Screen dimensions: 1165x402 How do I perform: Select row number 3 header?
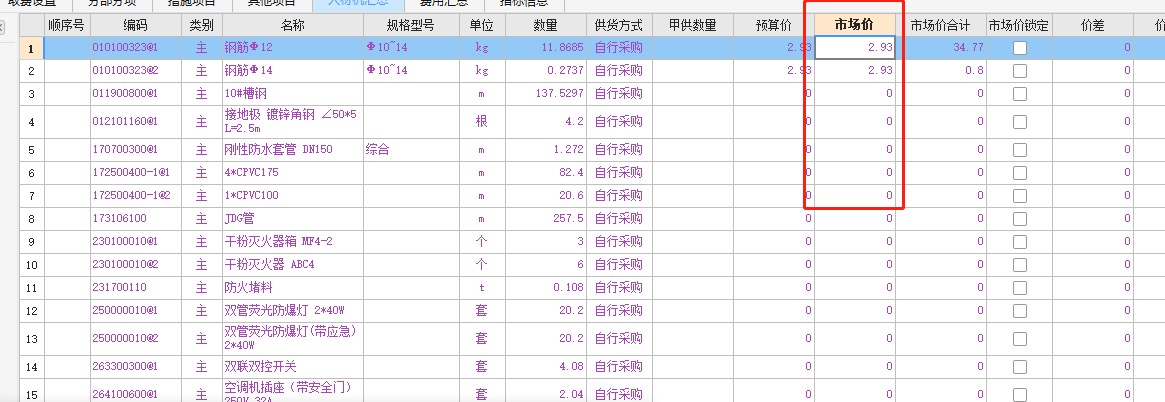click(x=31, y=94)
